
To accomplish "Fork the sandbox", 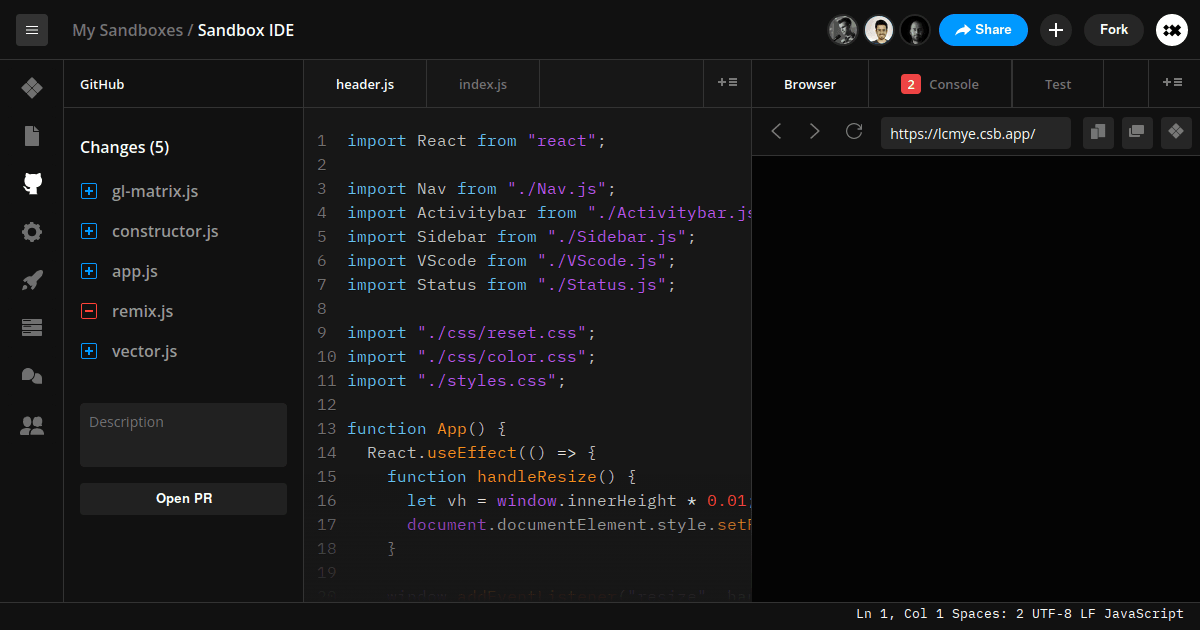I will point(1113,29).
